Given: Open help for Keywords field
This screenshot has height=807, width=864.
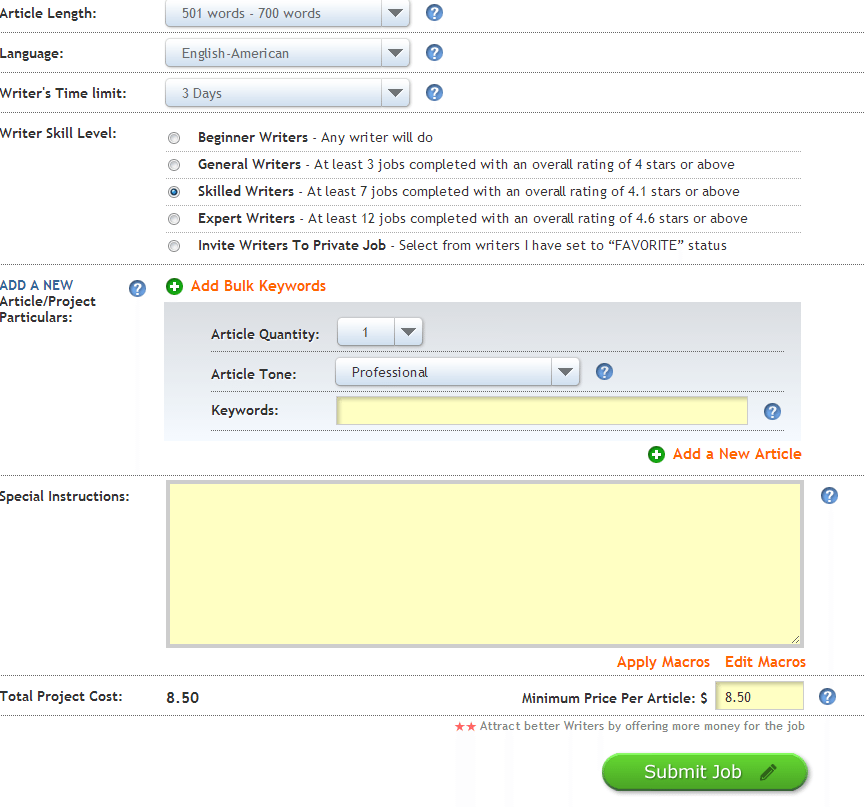Looking at the screenshot, I should [772, 411].
